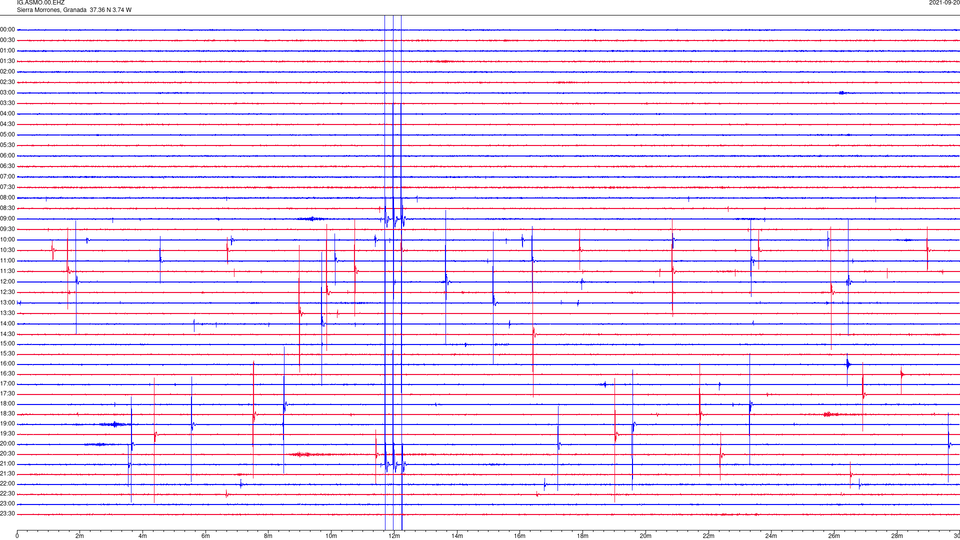This screenshot has height=540, width=960.
Task: Select the 16m mark on the minute axis
Action: (519, 536)
